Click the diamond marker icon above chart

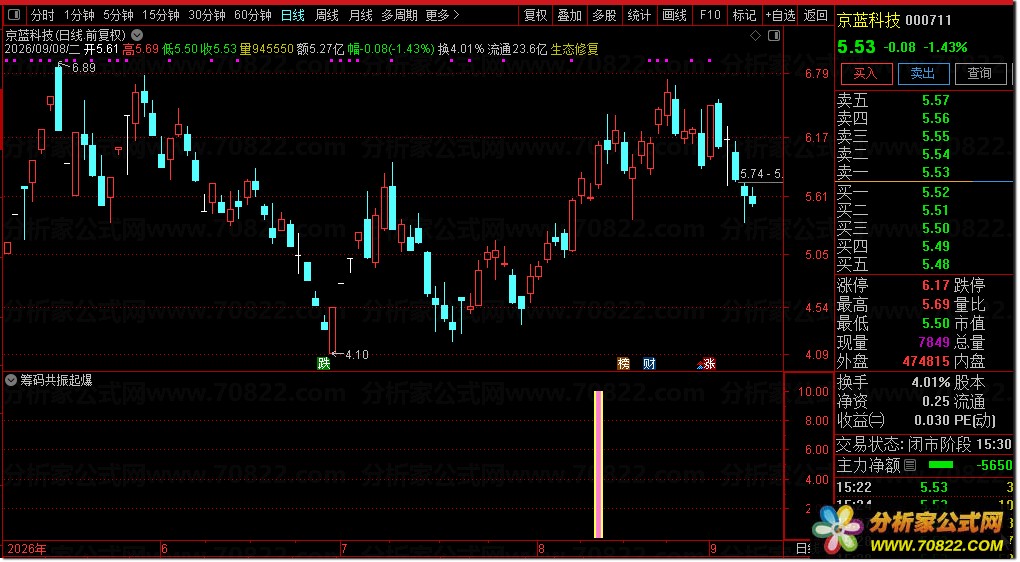(x=755, y=36)
